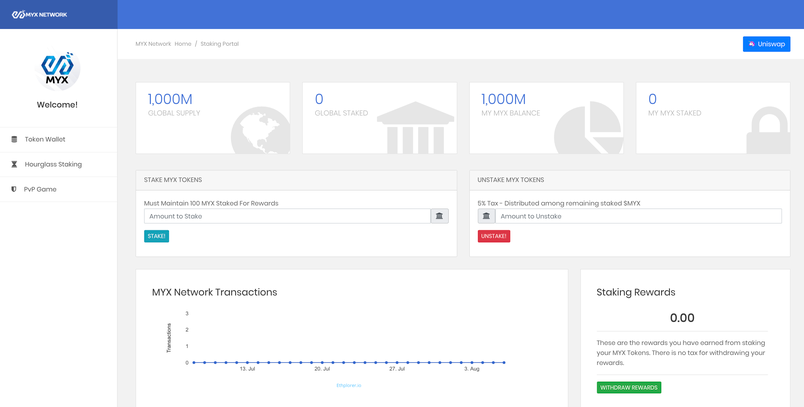The width and height of the screenshot is (804, 407).
Task: Click the 0 Global Staked value
Action: coord(319,99)
